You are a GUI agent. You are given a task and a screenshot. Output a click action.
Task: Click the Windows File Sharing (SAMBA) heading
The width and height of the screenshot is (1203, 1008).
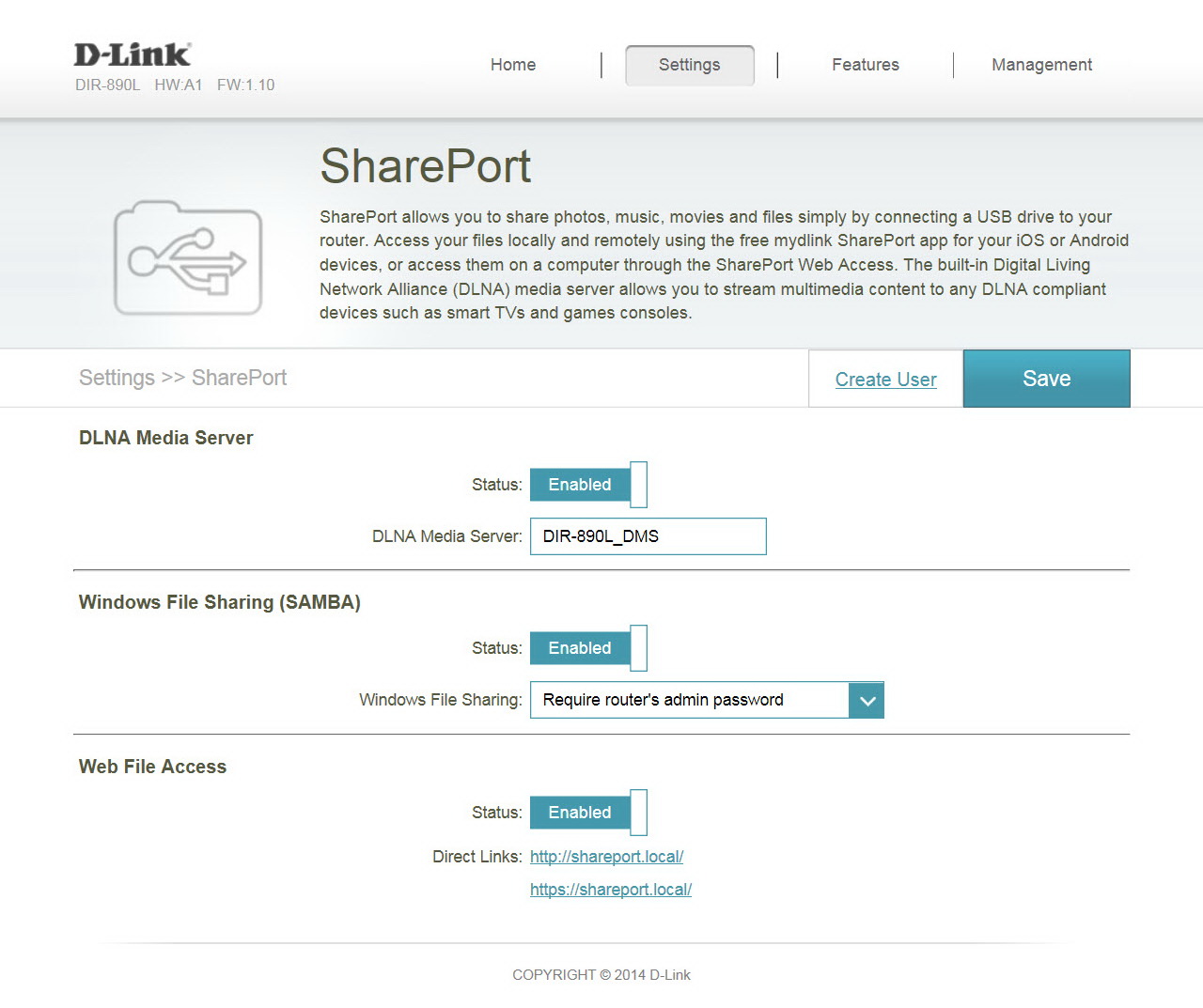point(220,602)
